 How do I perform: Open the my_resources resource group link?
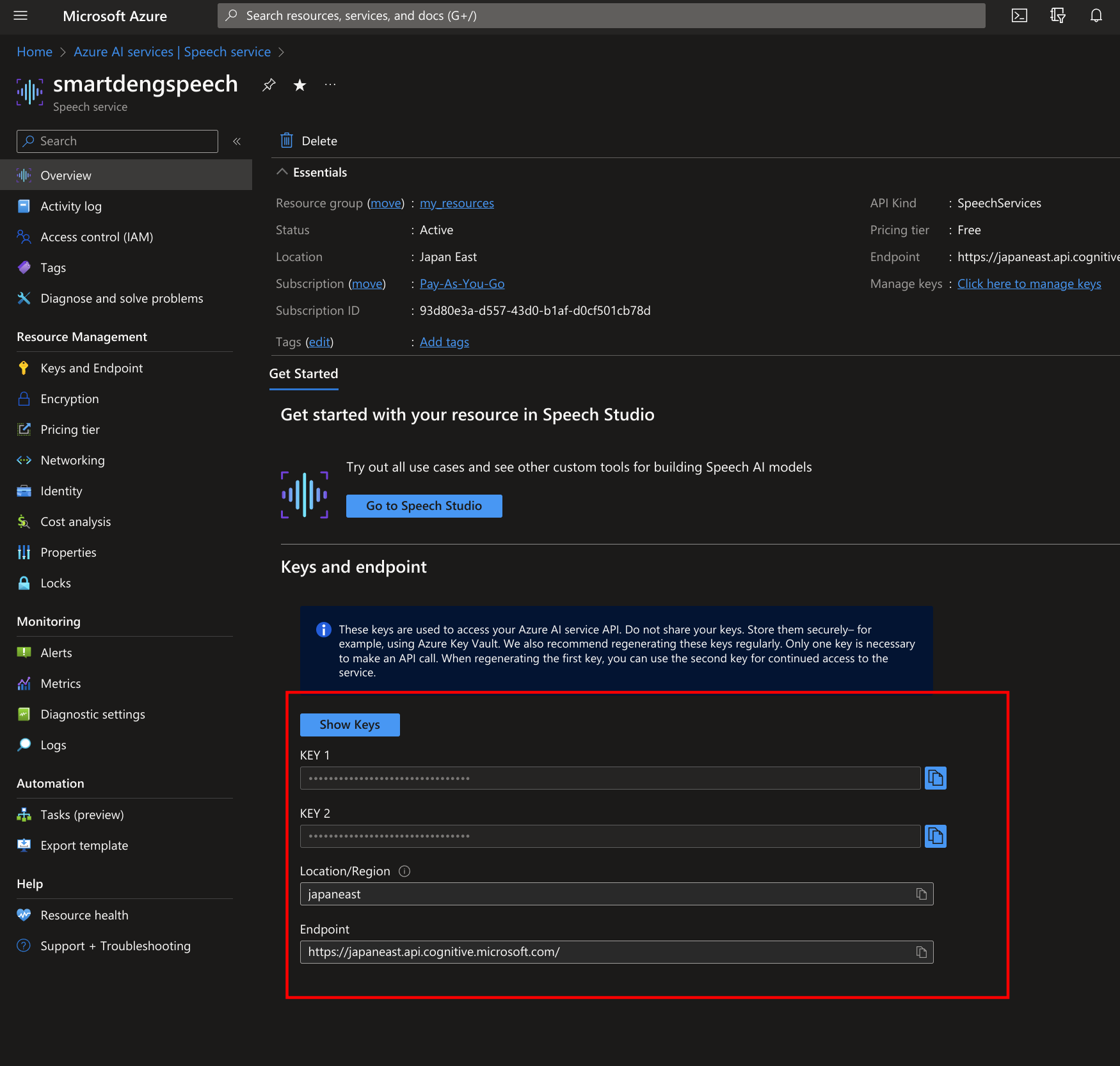click(x=457, y=203)
